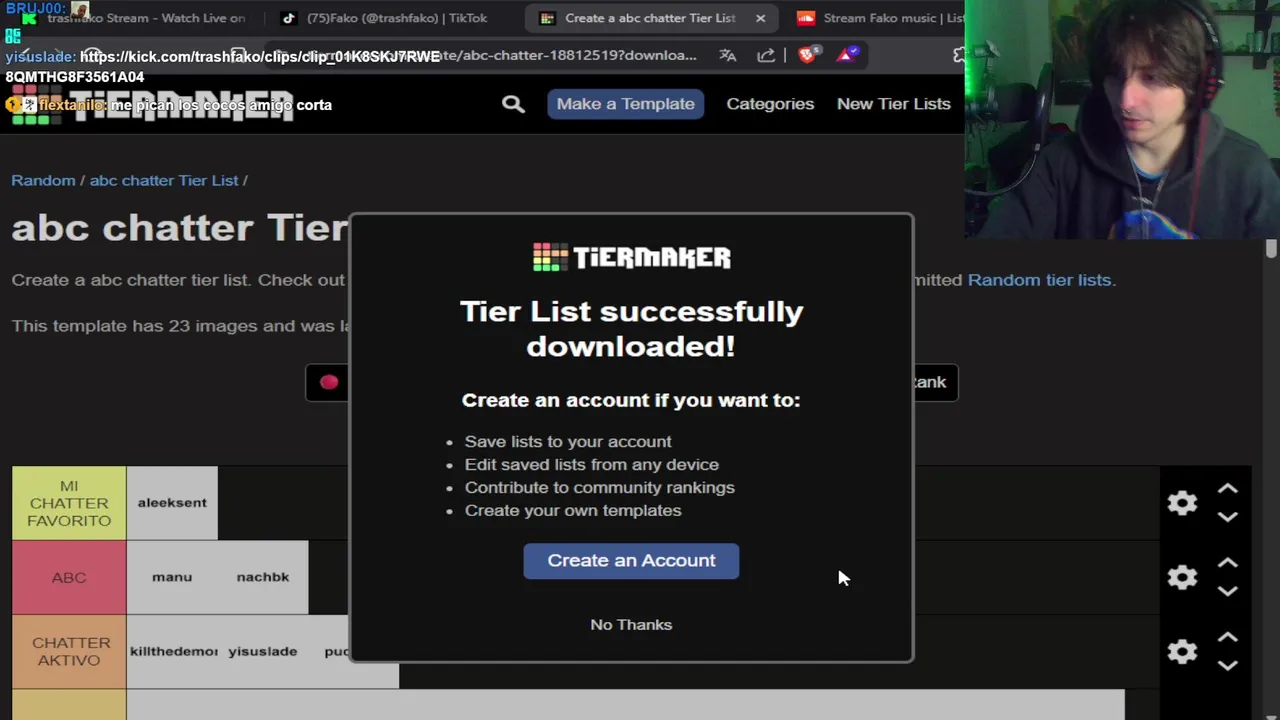Move ABC row down
The width and height of the screenshot is (1280, 720).
(1228, 591)
